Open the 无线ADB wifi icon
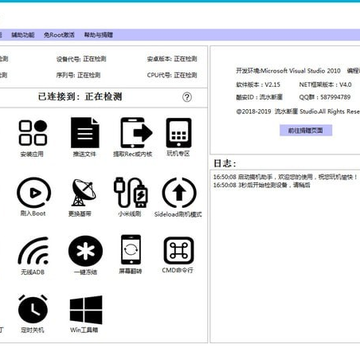The width and height of the screenshot is (360, 360). click(x=33, y=250)
